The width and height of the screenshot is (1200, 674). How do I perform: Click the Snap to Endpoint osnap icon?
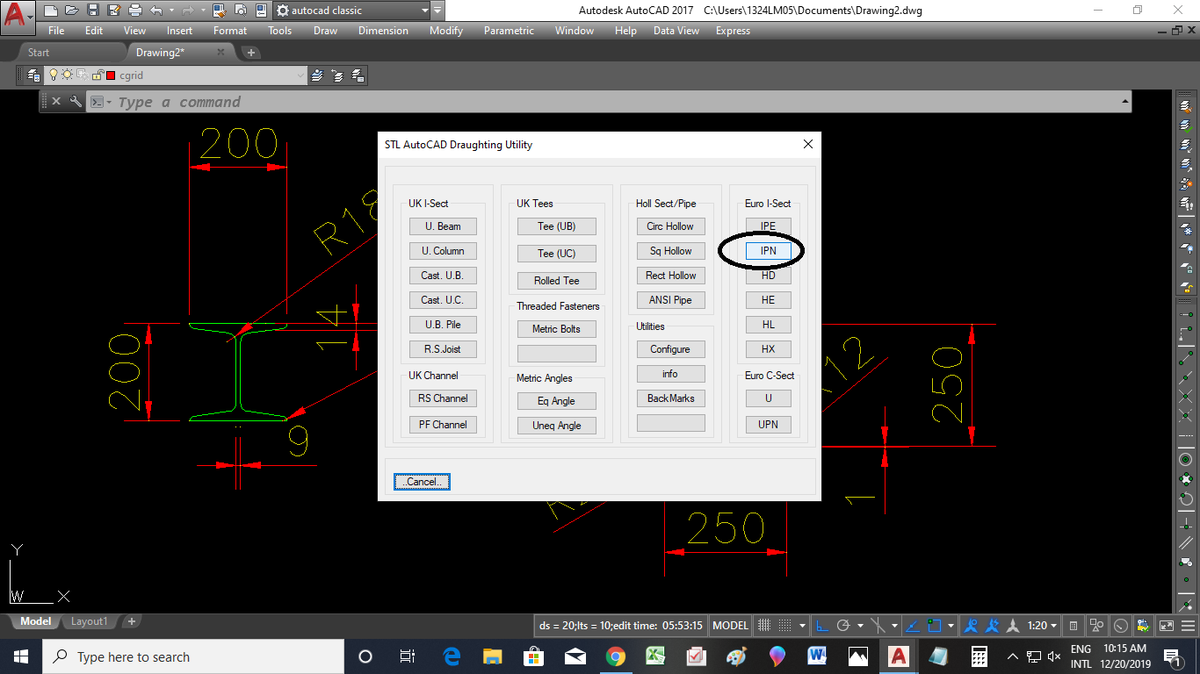click(x=1186, y=358)
